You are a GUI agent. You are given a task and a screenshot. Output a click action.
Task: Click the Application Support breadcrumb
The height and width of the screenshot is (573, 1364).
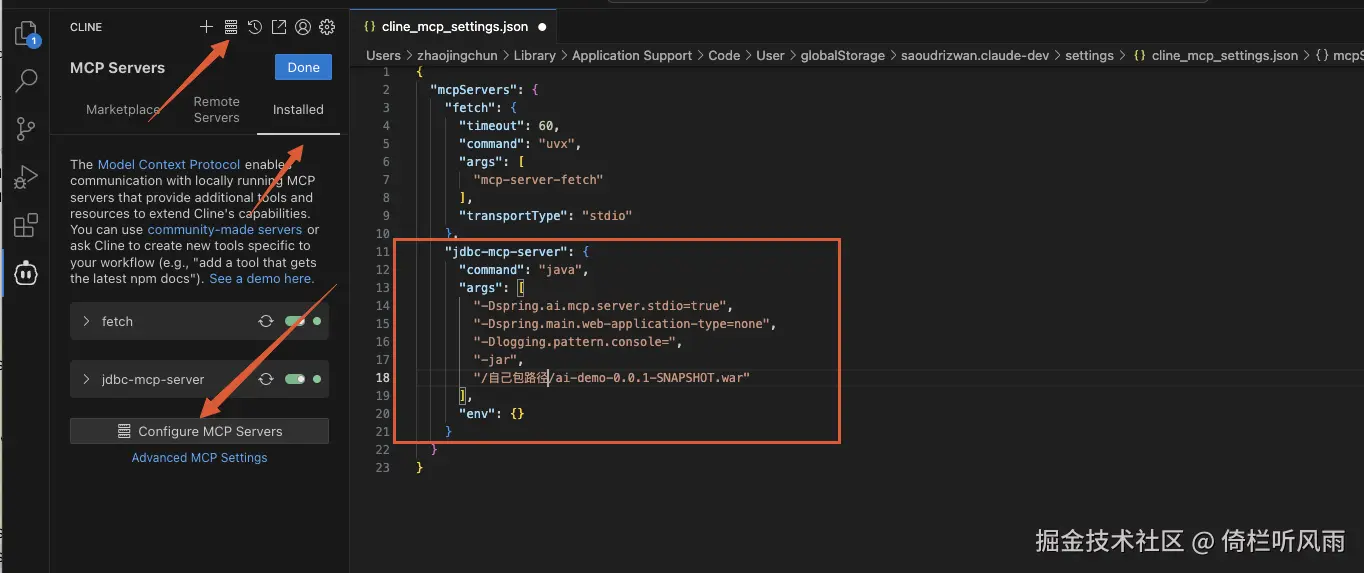click(632, 55)
